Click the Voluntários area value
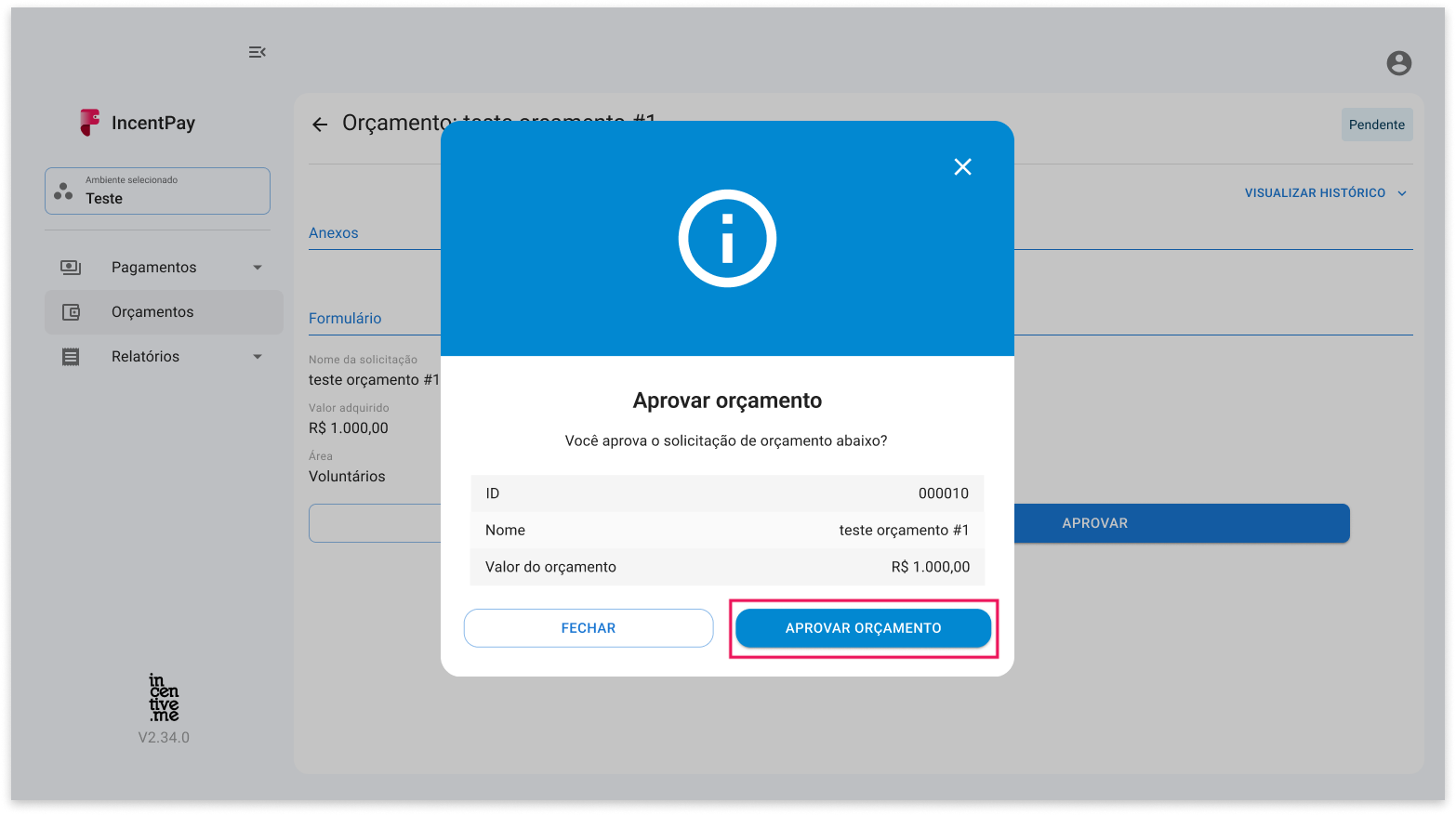The height and width of the screenshot is (815, 1456). click(347, 477)
